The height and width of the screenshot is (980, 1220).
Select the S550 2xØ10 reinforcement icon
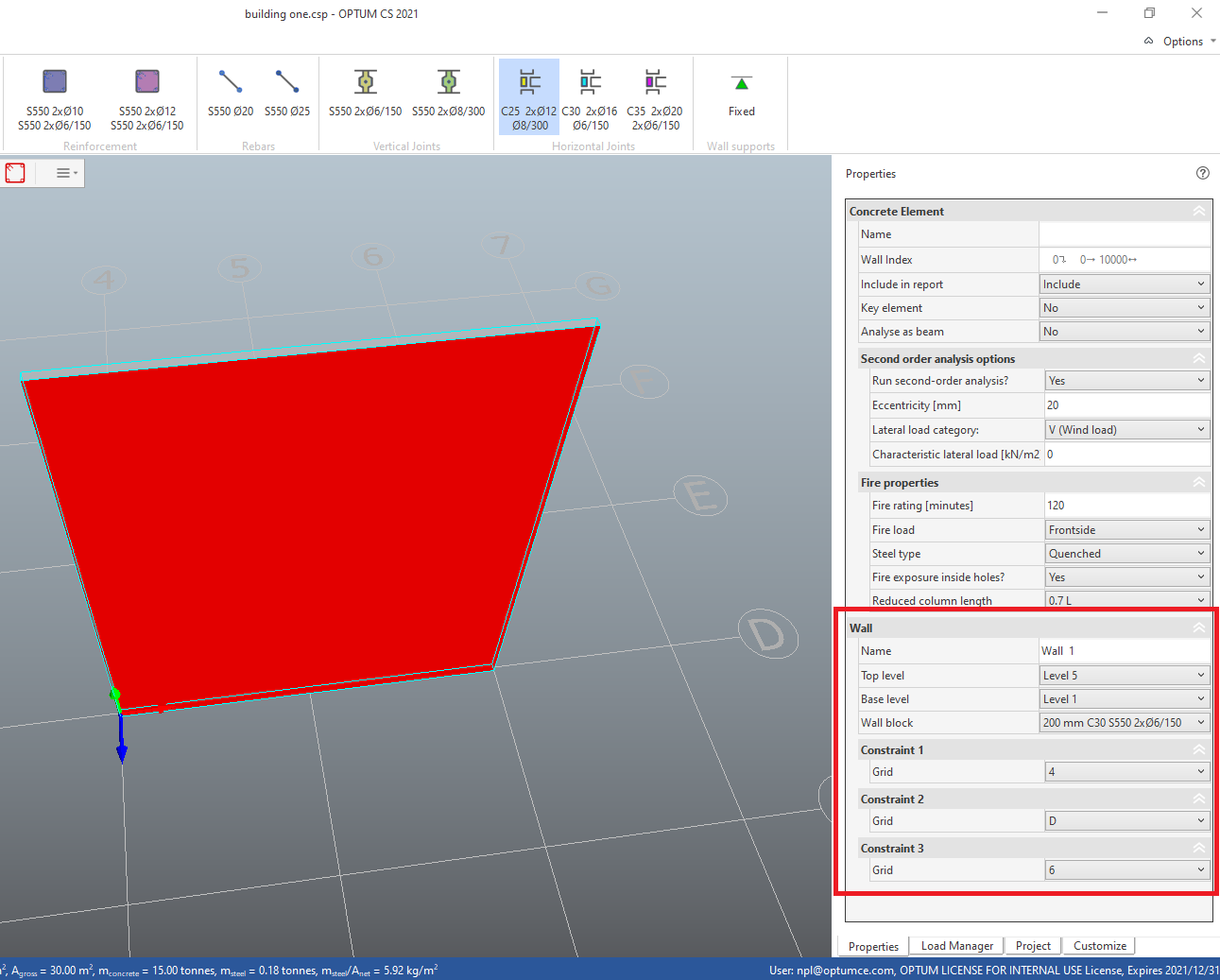55,83
